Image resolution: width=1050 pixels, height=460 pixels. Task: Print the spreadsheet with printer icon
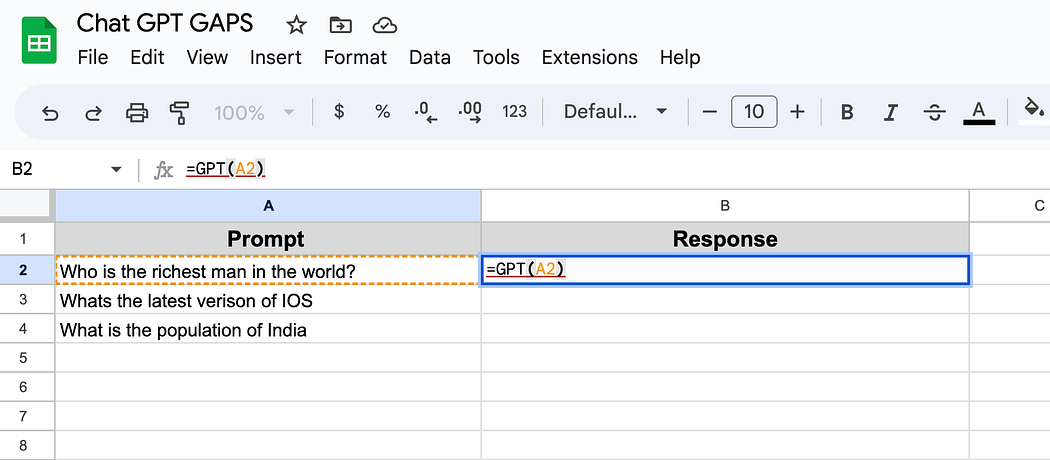pos(137,112)
